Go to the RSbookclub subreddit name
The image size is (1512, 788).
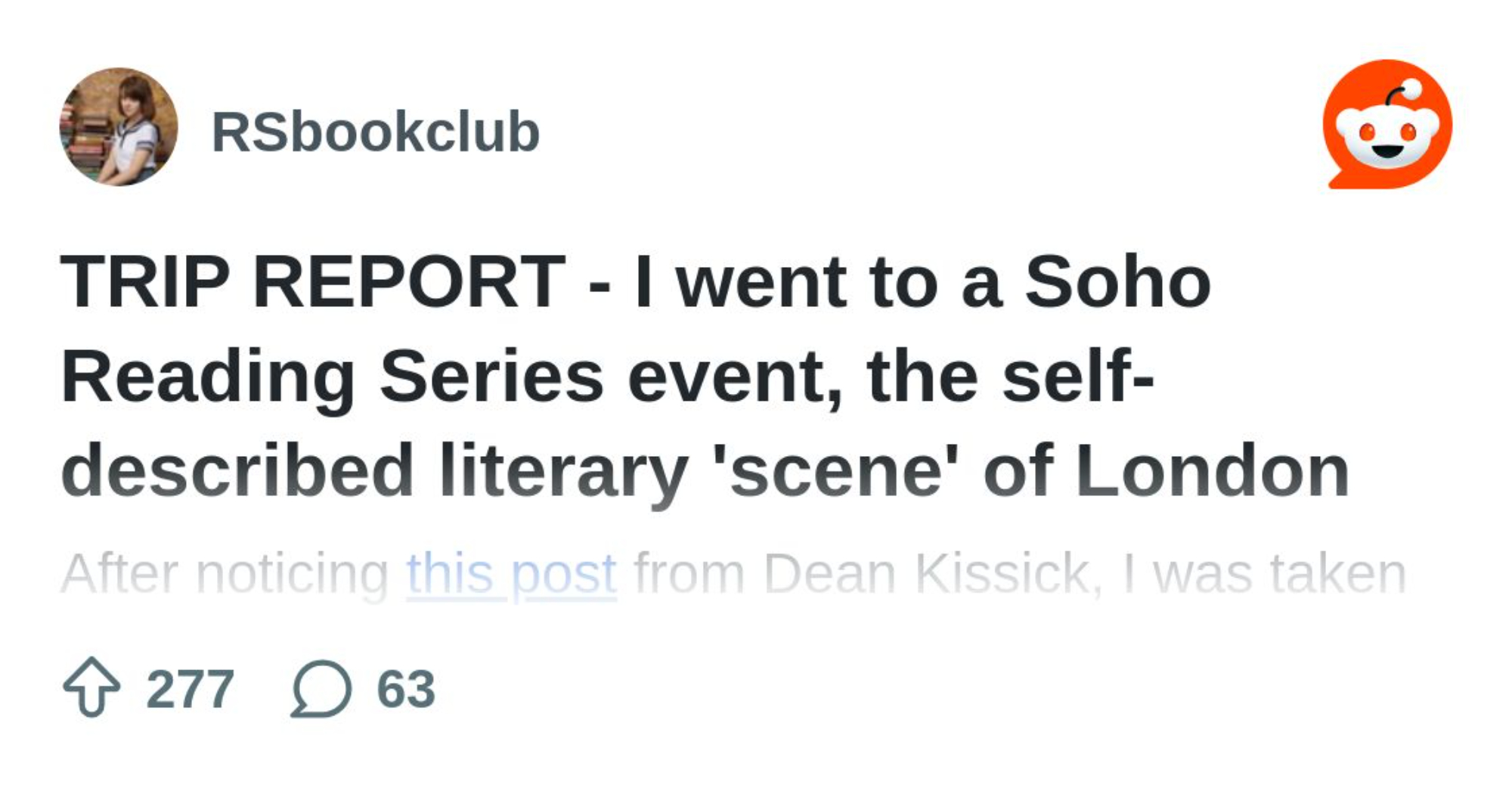pos(375,132)
